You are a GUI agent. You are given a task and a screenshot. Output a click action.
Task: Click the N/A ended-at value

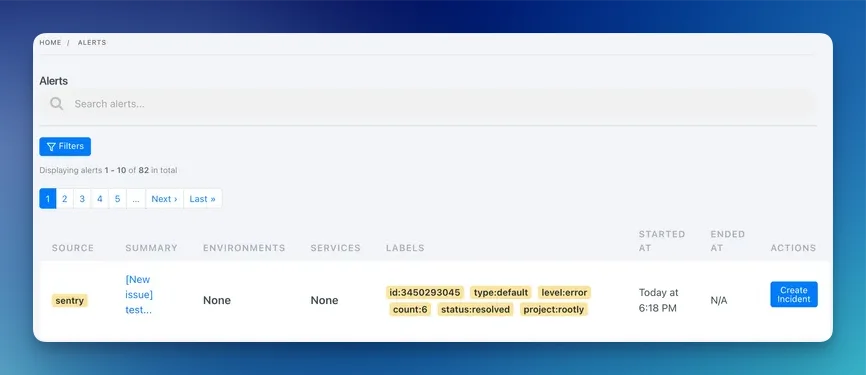pyautogui.click(x=719, y=300)
